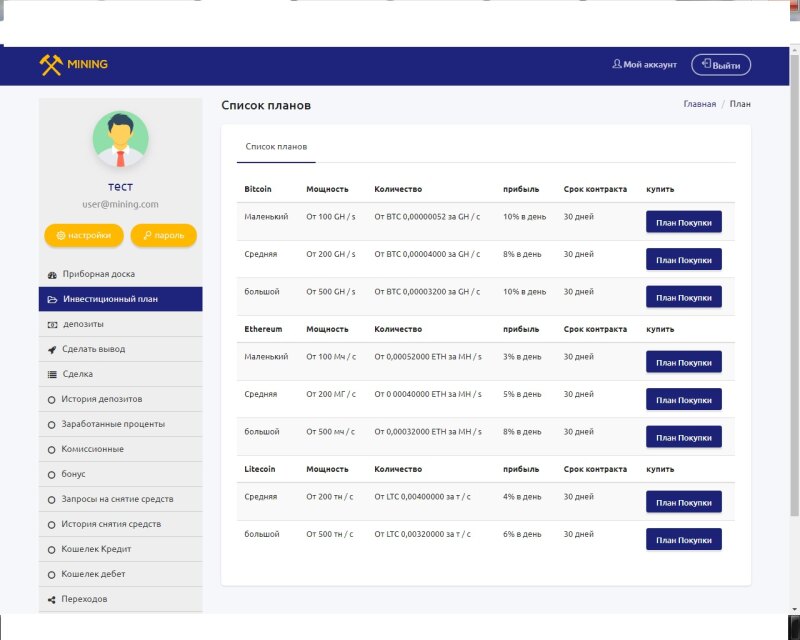Open the настройки settings button
This screenshot has height=640, width=800.
(x=84, y=235)
